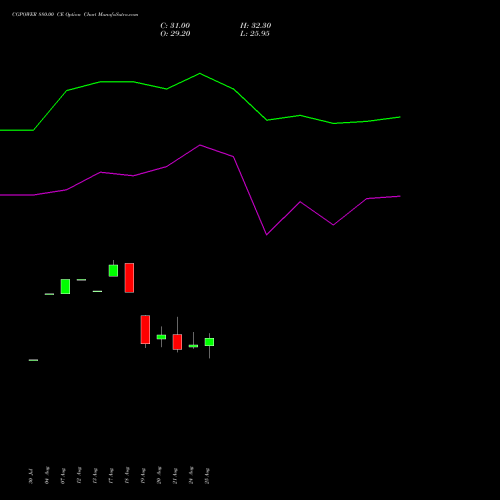500x500 pixels.
Task: Click the high value H: 32.30
Action: pos(255,26)
